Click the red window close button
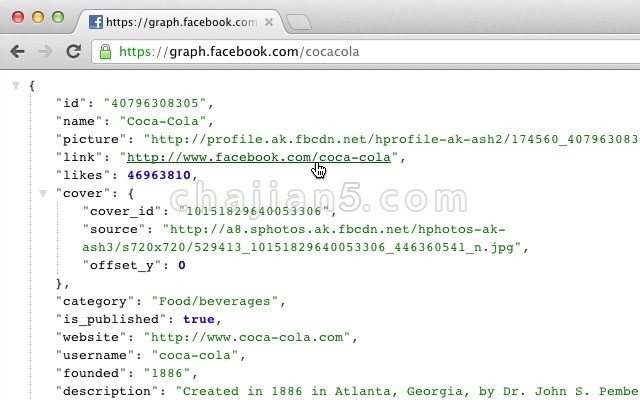Image resolution: width=640 pixels, height=400 pixels. [x=18, y=17]
